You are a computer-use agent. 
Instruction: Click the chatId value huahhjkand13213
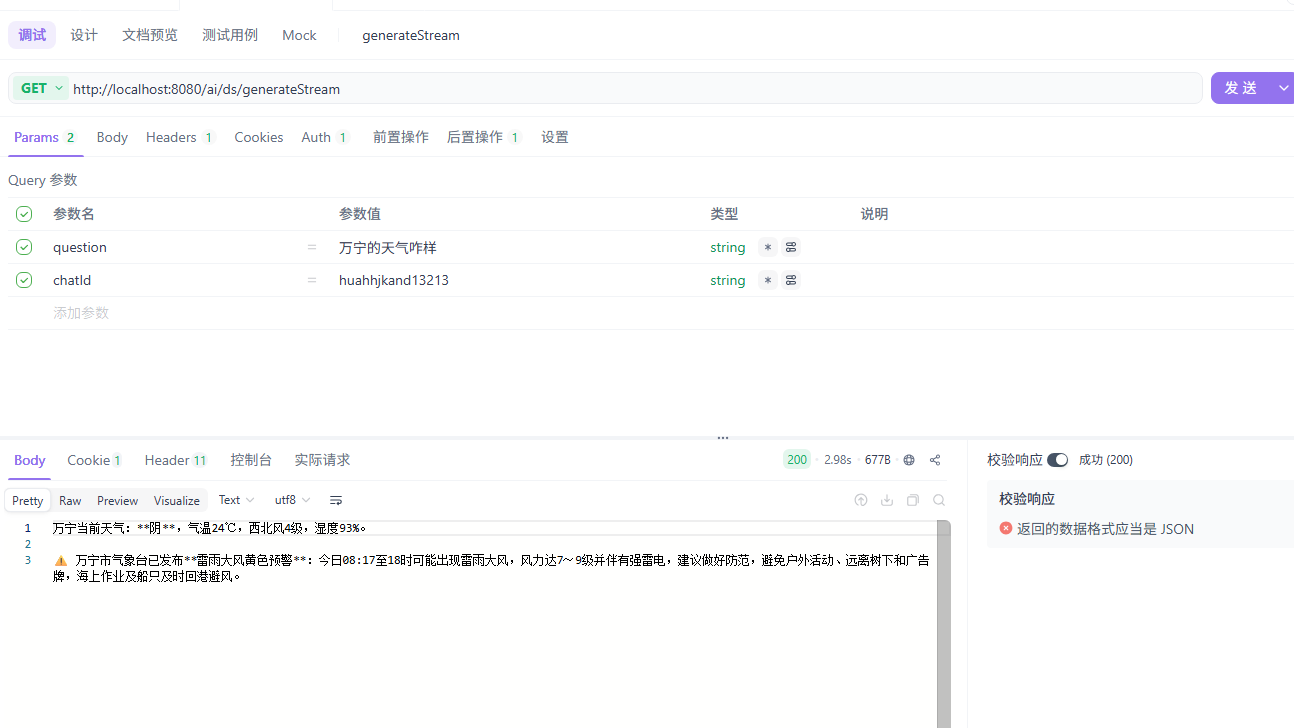[394, 280]
